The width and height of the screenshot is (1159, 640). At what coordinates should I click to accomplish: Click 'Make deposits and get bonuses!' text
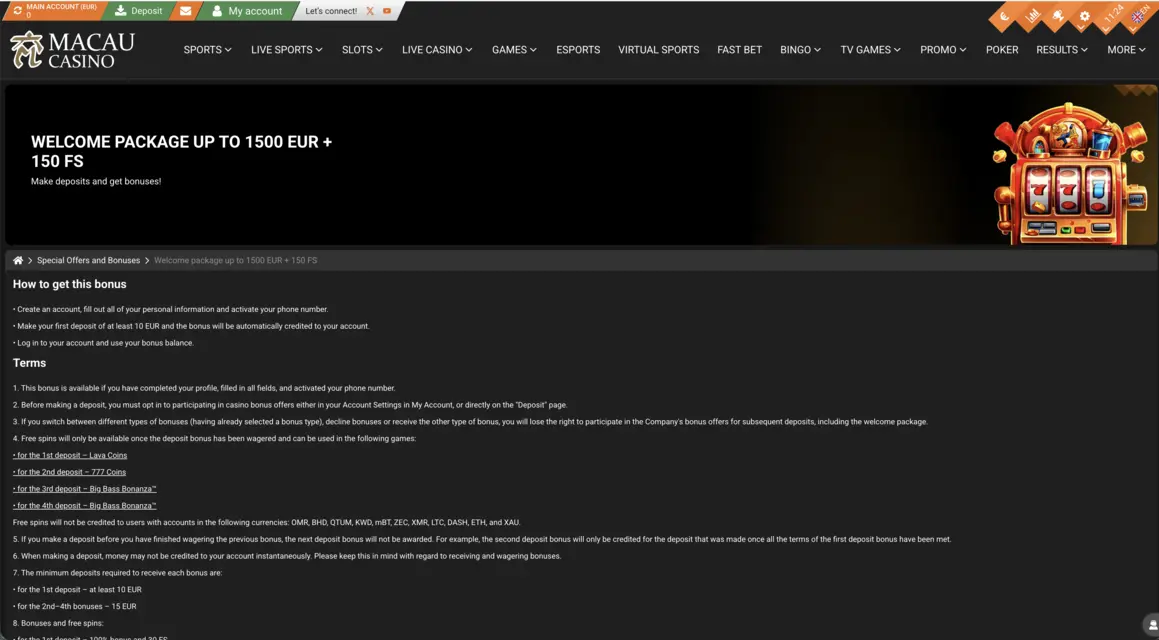96,181
